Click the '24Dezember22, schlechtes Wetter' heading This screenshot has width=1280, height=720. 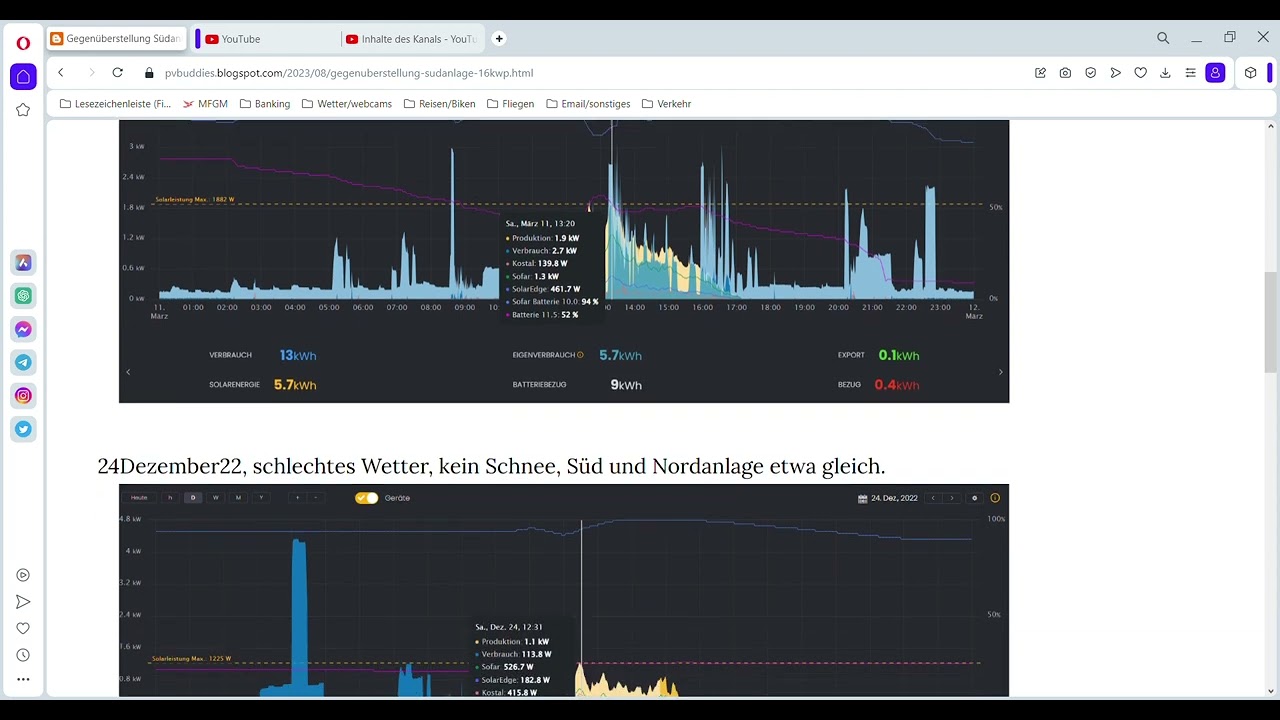click(491, 466)
